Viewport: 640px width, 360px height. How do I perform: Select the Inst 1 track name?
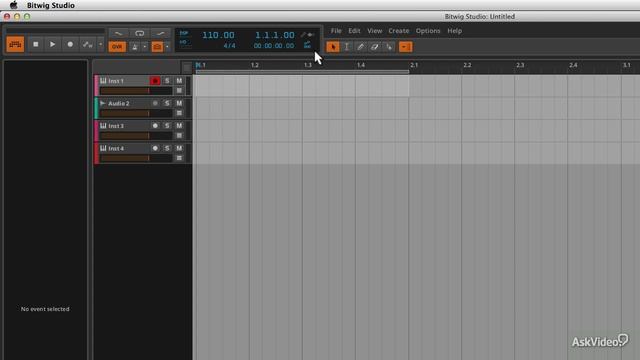tap(116, 81)
